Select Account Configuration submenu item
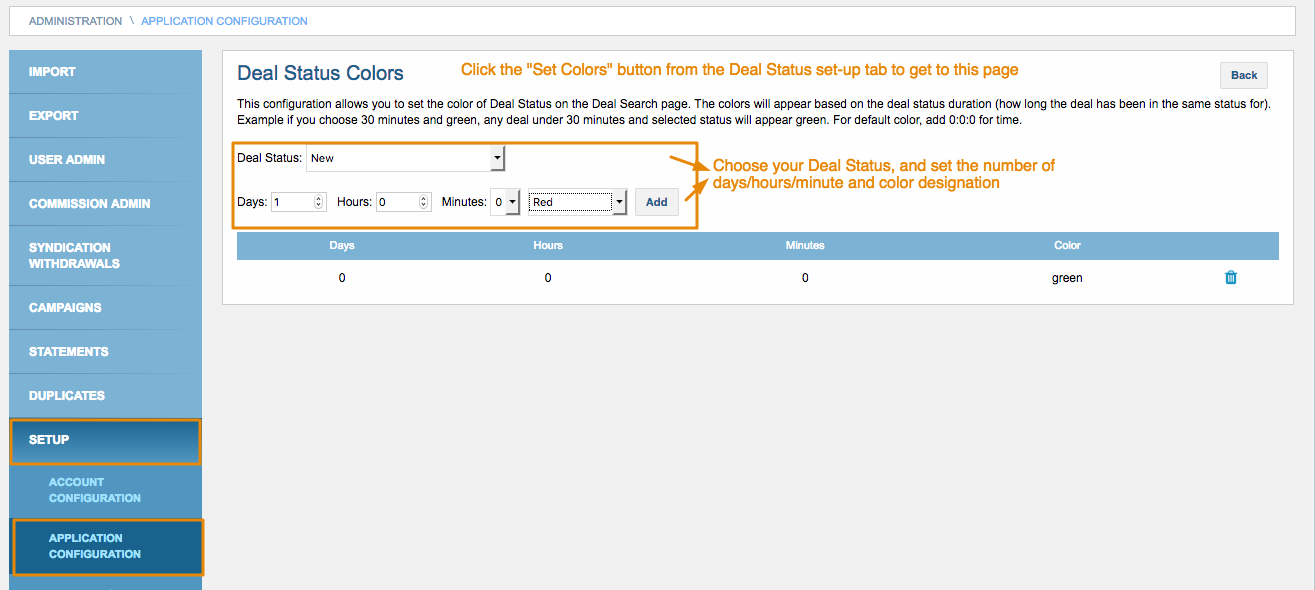 [x=105, y=490]
